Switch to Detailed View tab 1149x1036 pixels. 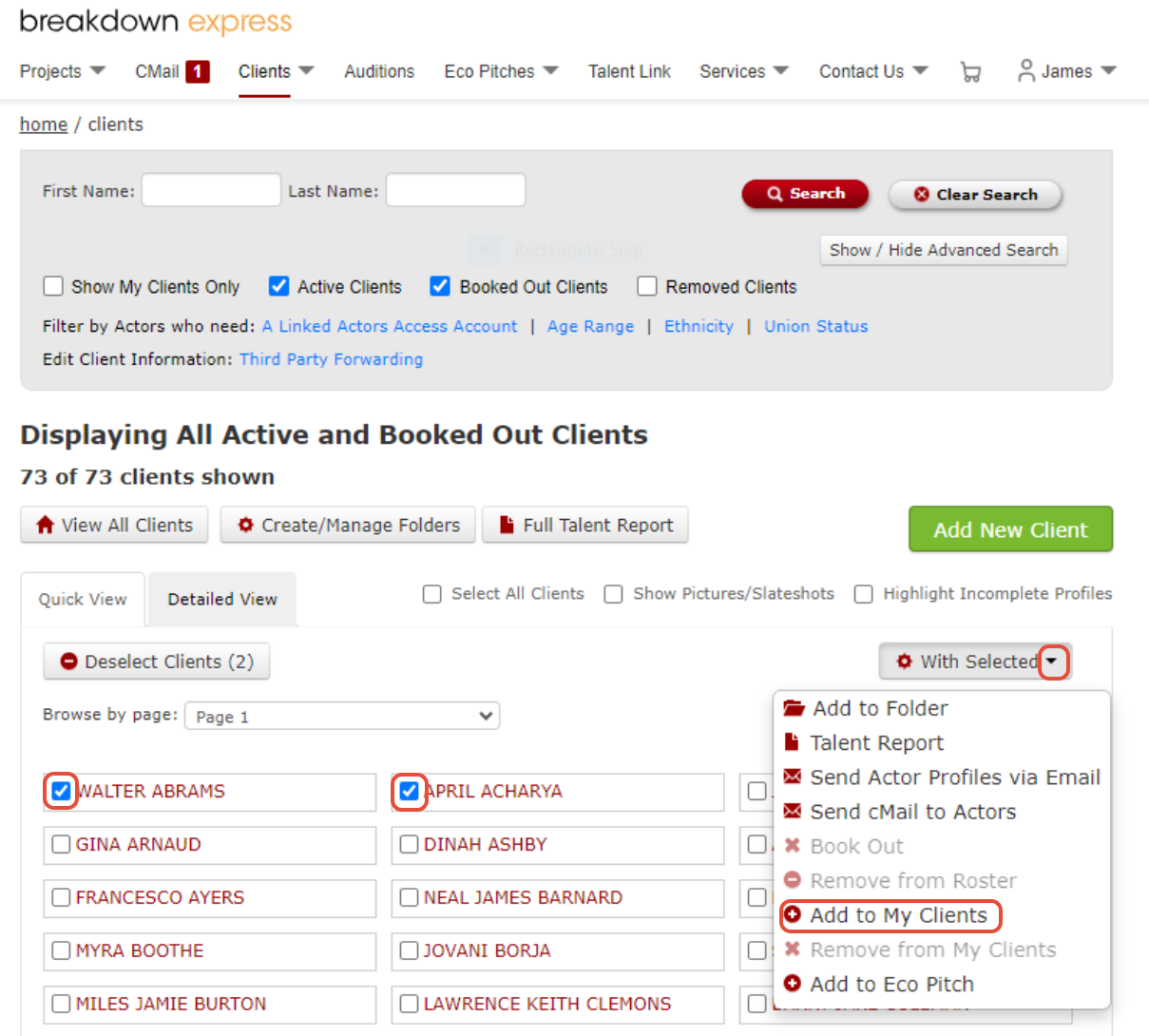[x=222, y=599]
